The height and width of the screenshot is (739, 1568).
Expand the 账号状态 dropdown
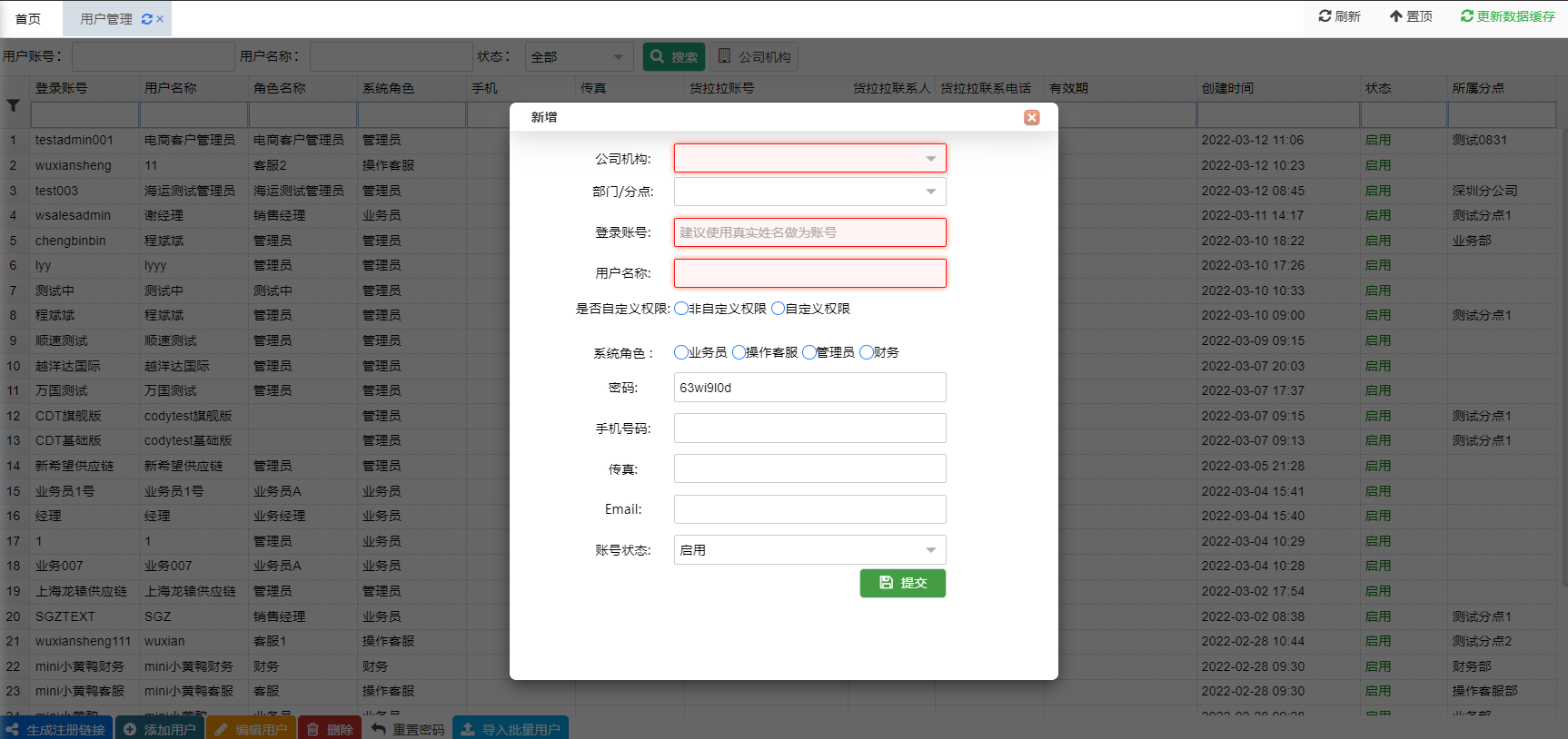coord(930,550)
